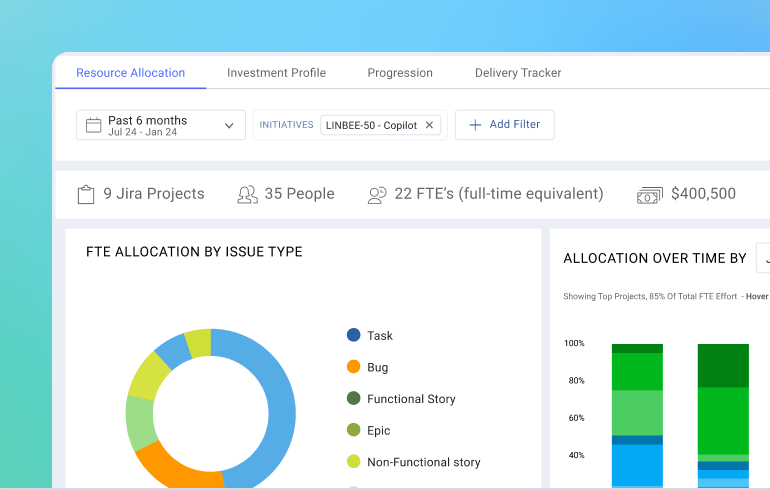Click the money bills icon beside $400,500
770x490 pixels.
point(650,195)
